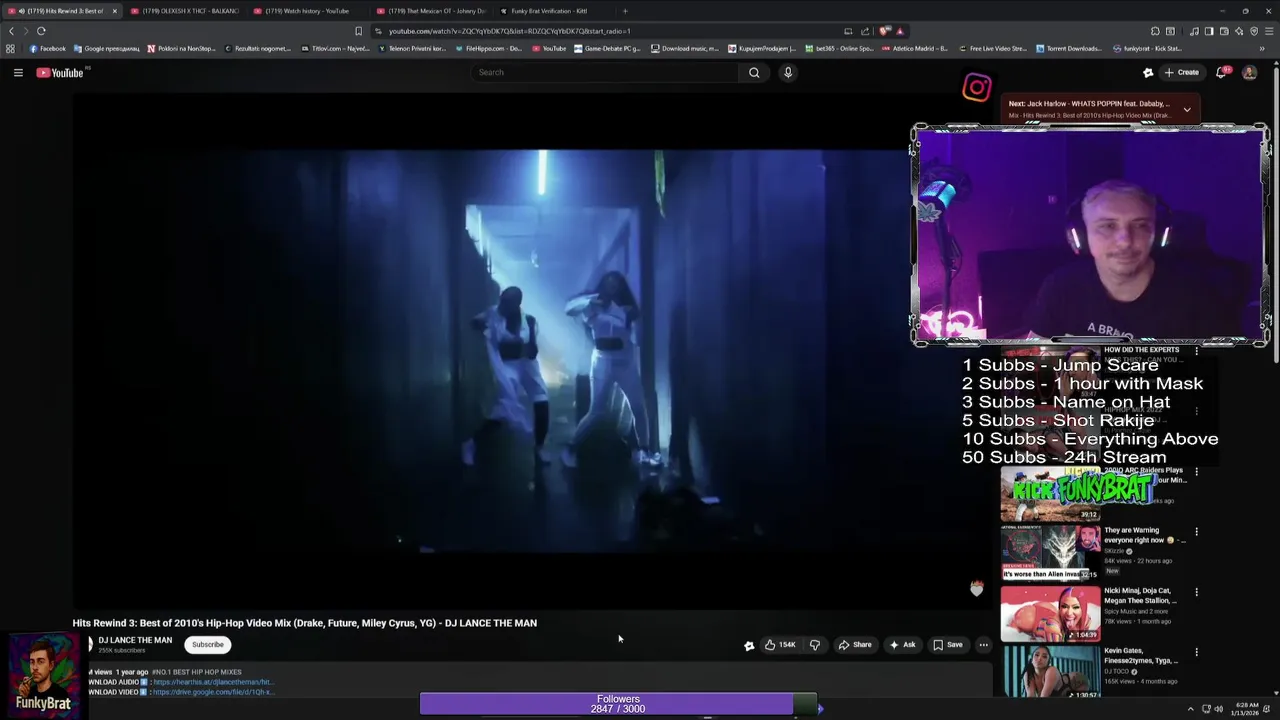Open the Kevin Gates mix thumbnail

coord(1050,672)
